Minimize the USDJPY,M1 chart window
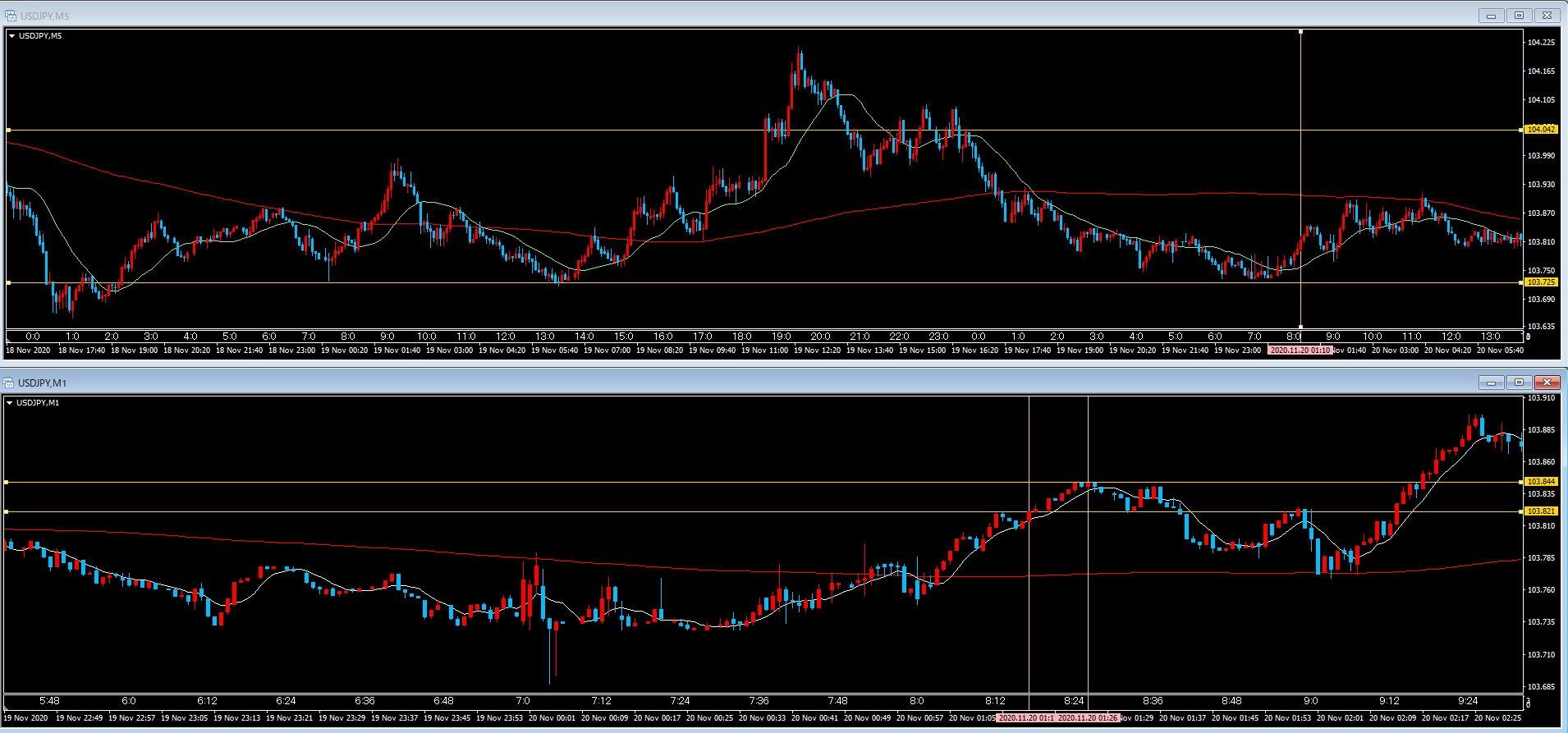The image size is (1568, 733). (1491, 383)
